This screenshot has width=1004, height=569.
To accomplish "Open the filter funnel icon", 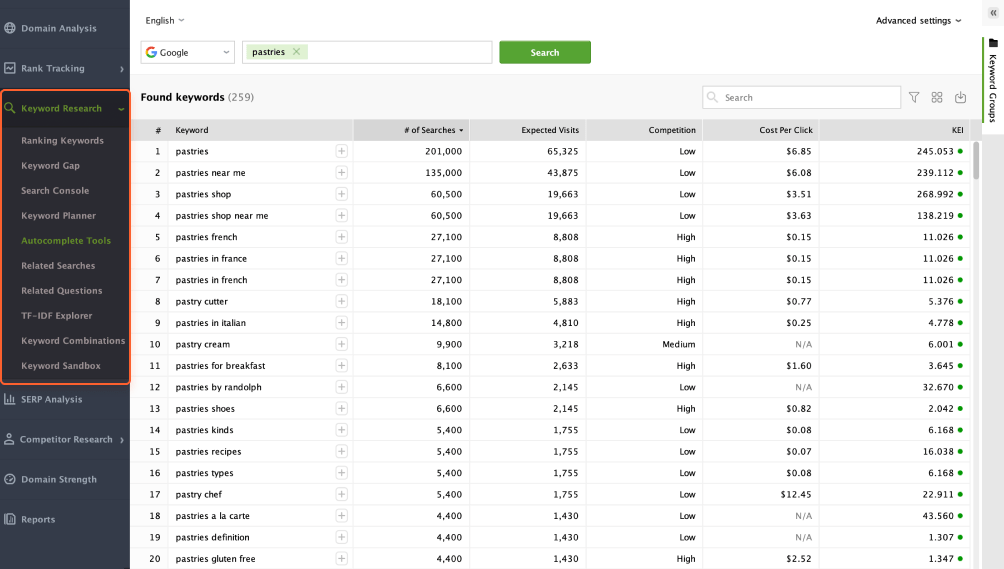I will (914, 98).
